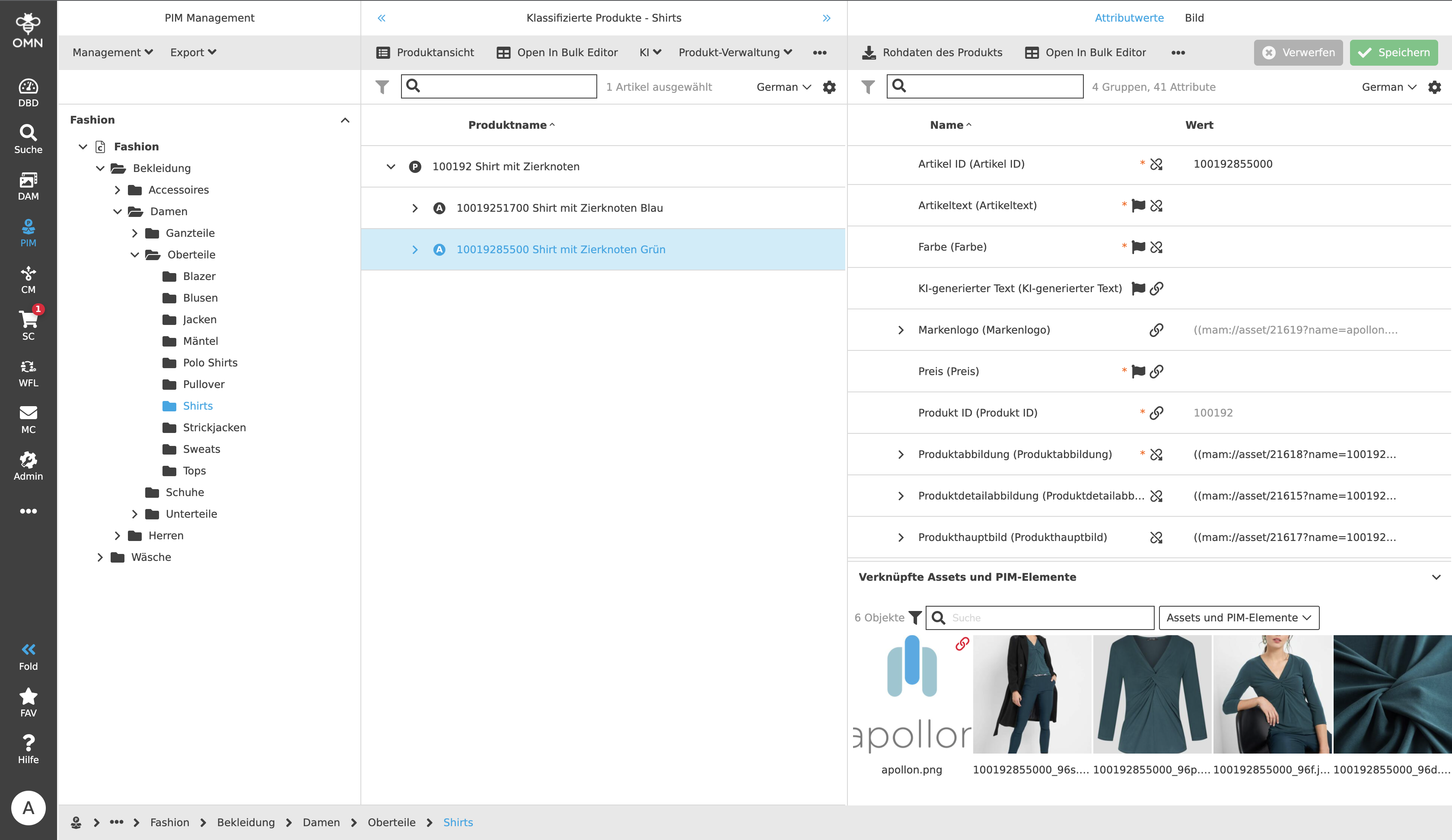Open the Assets und PIM-Elemente dropdown
1452x840 pixels.
pyautogui.click(x=1238, y=617)
